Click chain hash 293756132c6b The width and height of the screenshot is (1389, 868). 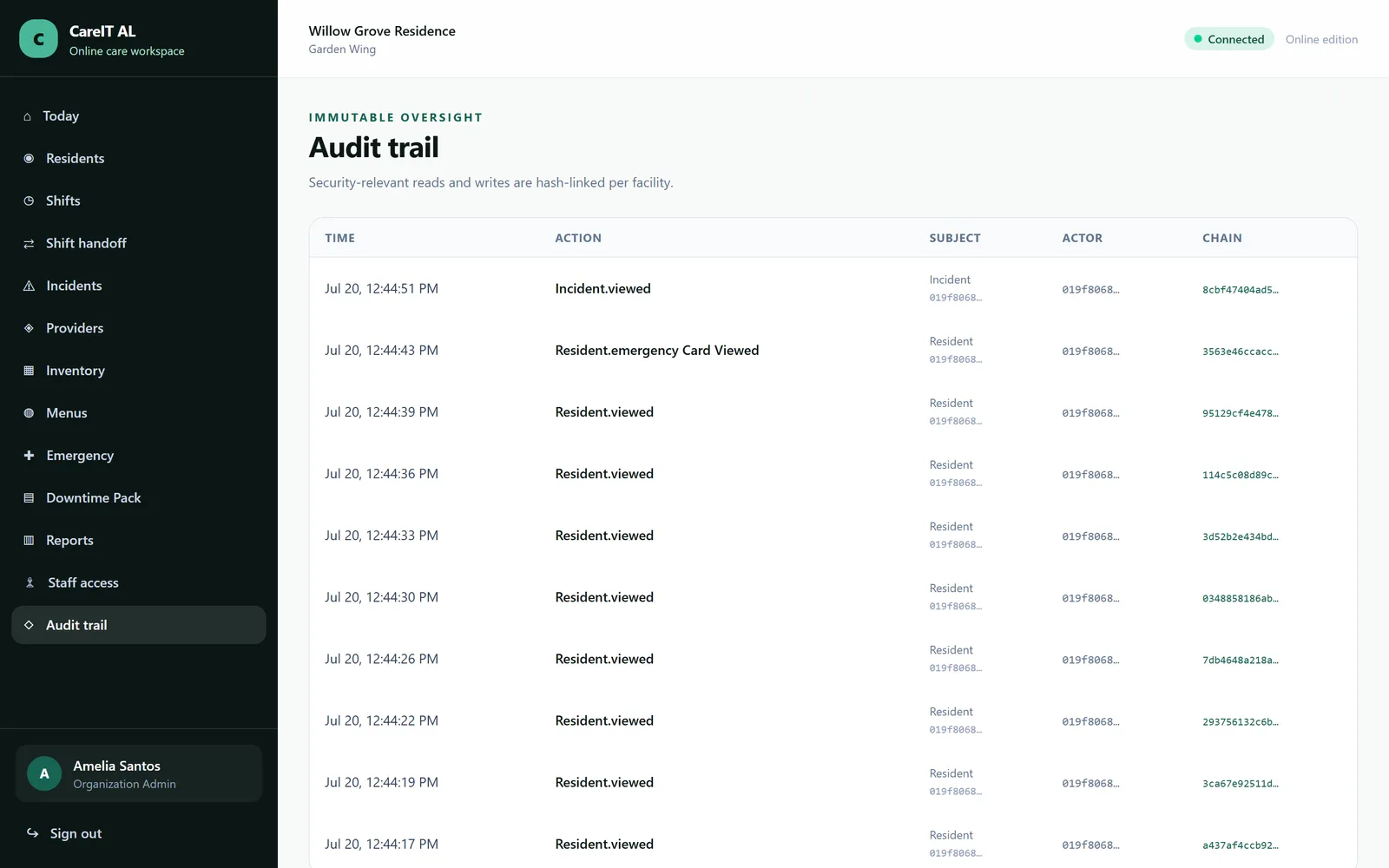pos(1241,721)
